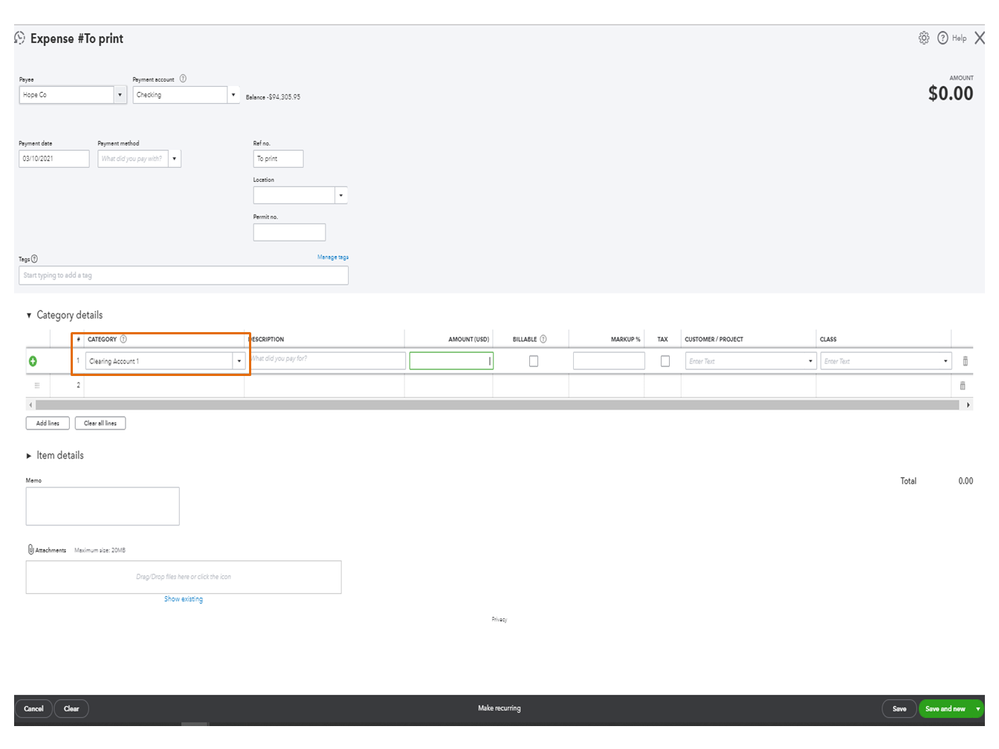The height and width of the screenshot is (749, 999).
Task: Click the Tags help icon
Action: pos(34,259)
